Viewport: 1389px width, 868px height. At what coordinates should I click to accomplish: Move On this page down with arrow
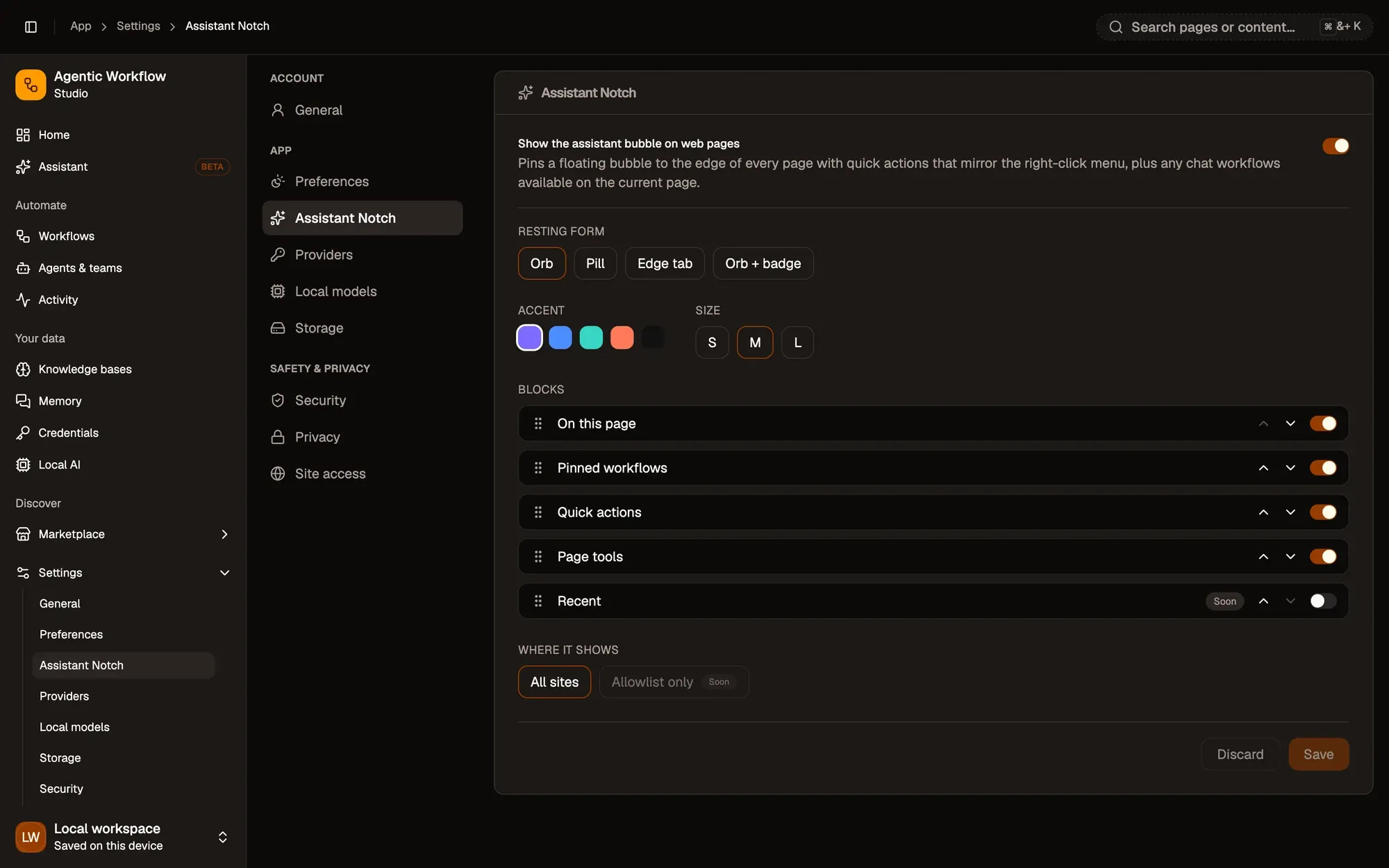tap(1290, 424)
